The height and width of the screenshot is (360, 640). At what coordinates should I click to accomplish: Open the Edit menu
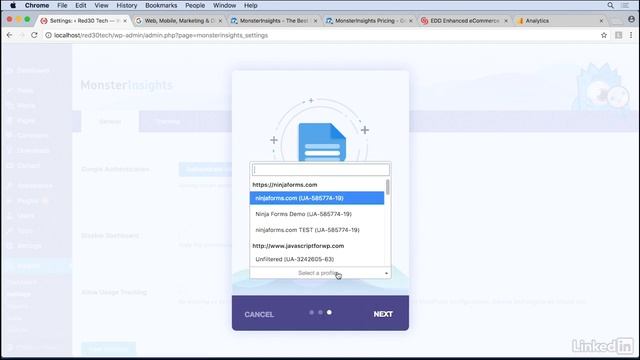click(x=80, y=5)
